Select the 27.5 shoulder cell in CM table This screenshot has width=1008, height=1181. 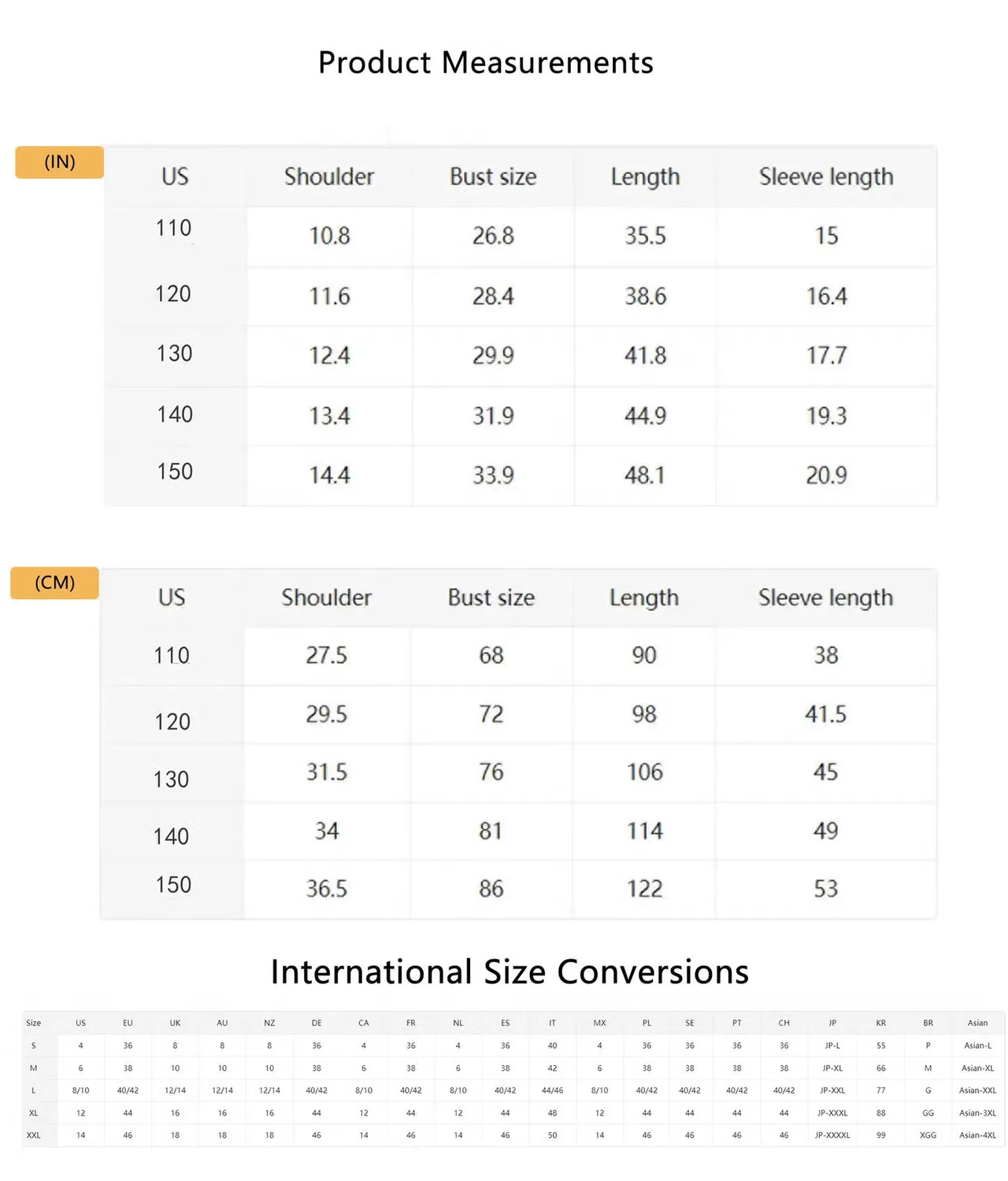(x=326, y=655)
